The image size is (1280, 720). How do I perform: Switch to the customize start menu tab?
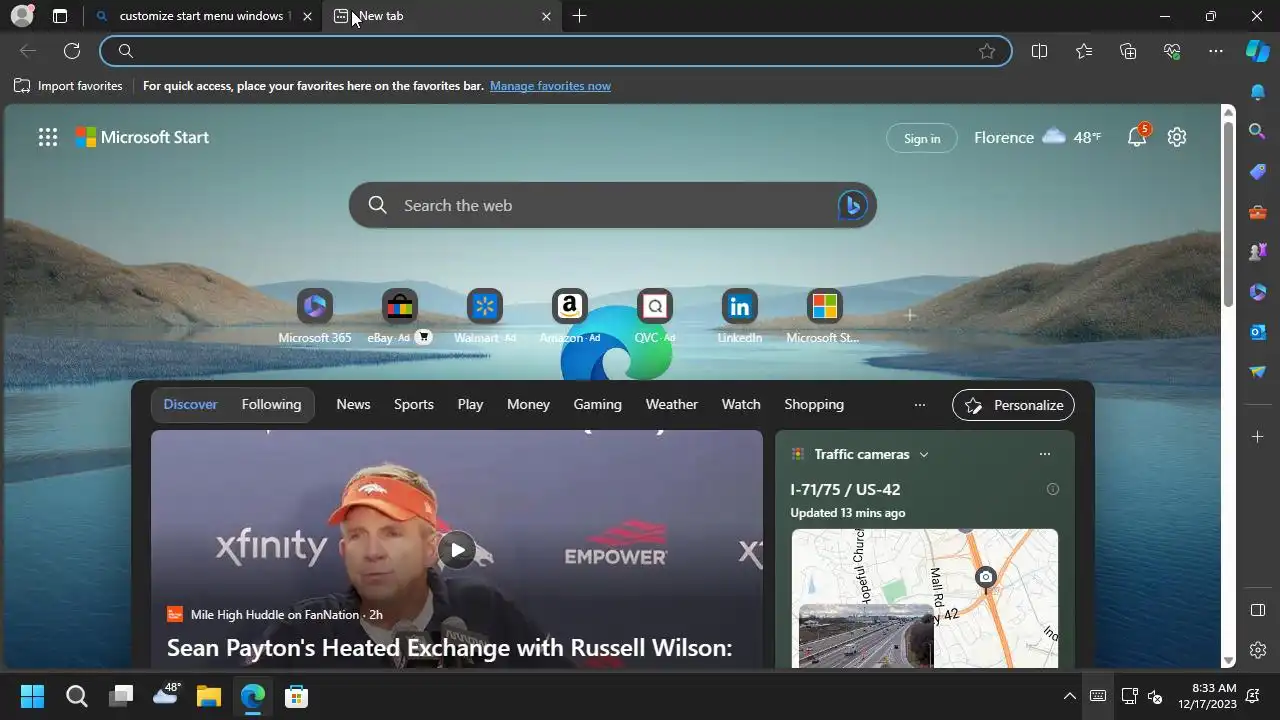point(203,16)
